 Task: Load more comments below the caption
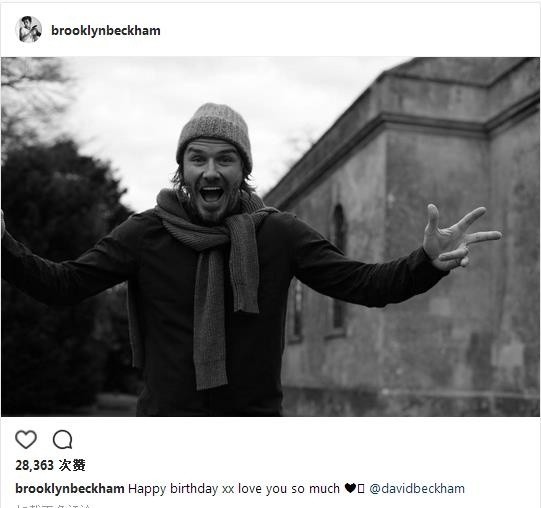coord(53,506)
